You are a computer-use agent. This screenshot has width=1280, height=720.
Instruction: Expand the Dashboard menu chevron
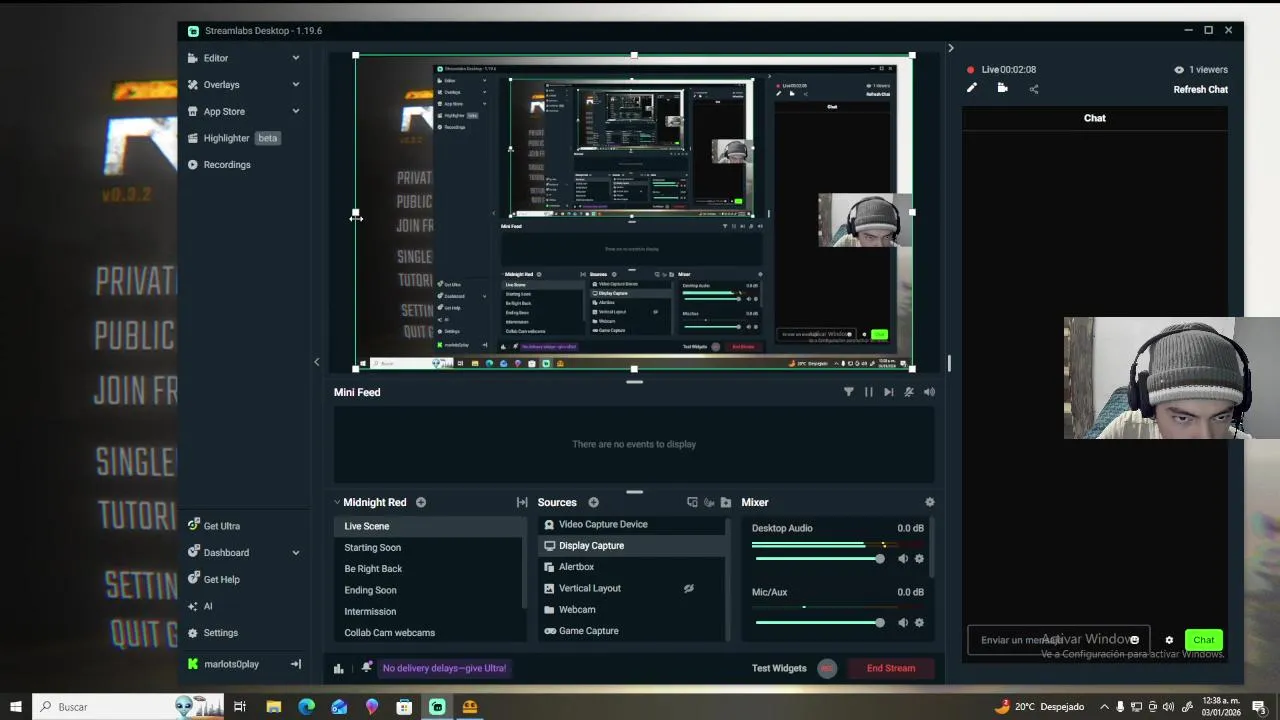pos(296,552)
